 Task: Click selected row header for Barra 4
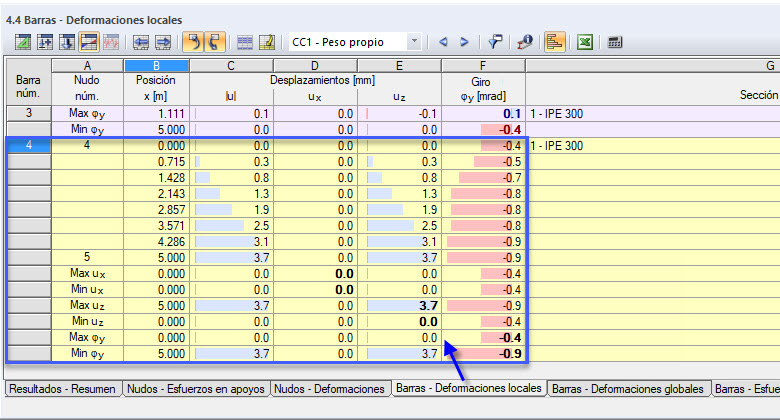pos(28,145)
